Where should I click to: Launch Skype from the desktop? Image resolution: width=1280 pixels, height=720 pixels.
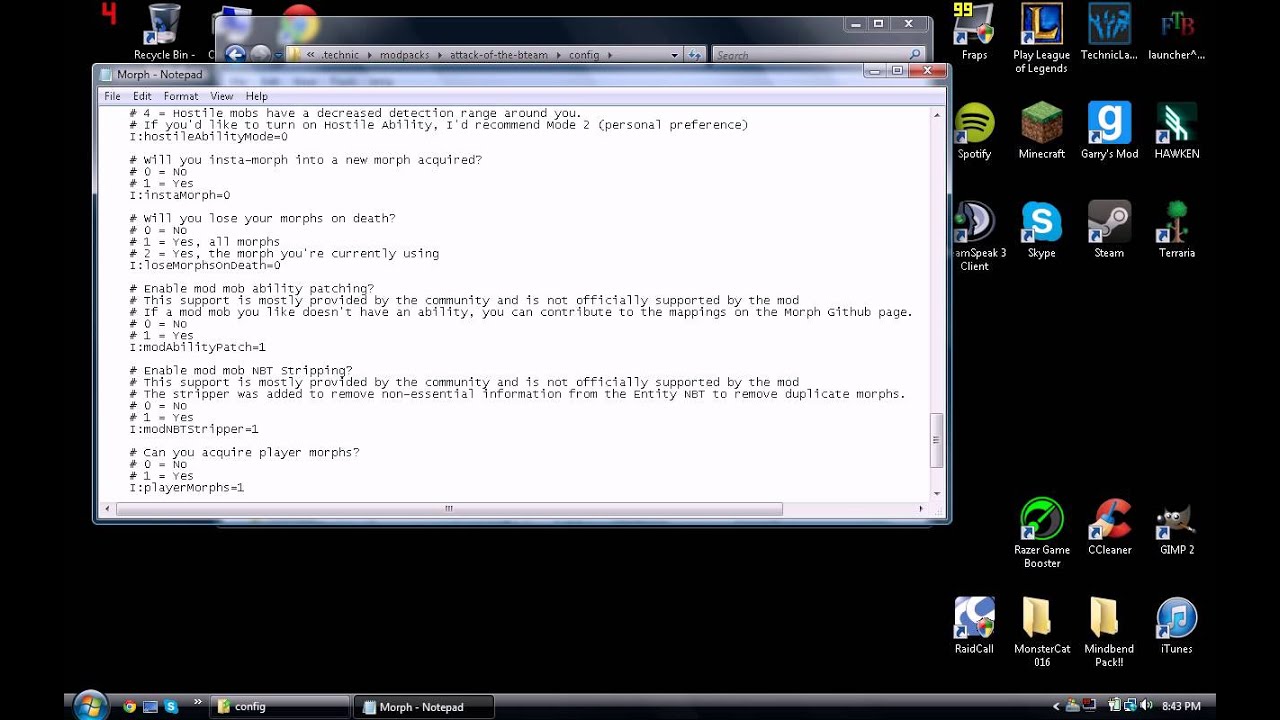click(x=1041, y=230)
